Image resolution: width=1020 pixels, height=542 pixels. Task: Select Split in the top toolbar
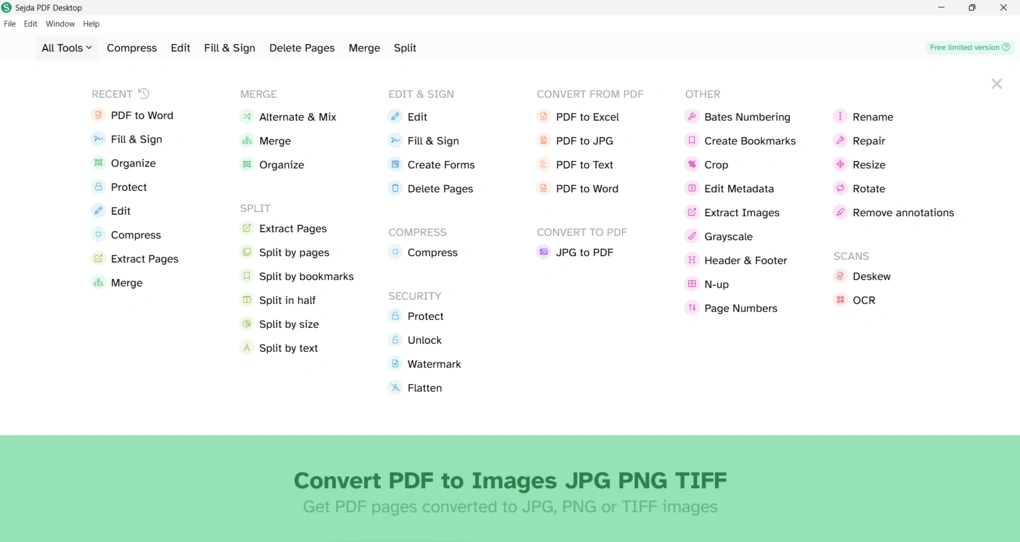[x=405, y=47]
